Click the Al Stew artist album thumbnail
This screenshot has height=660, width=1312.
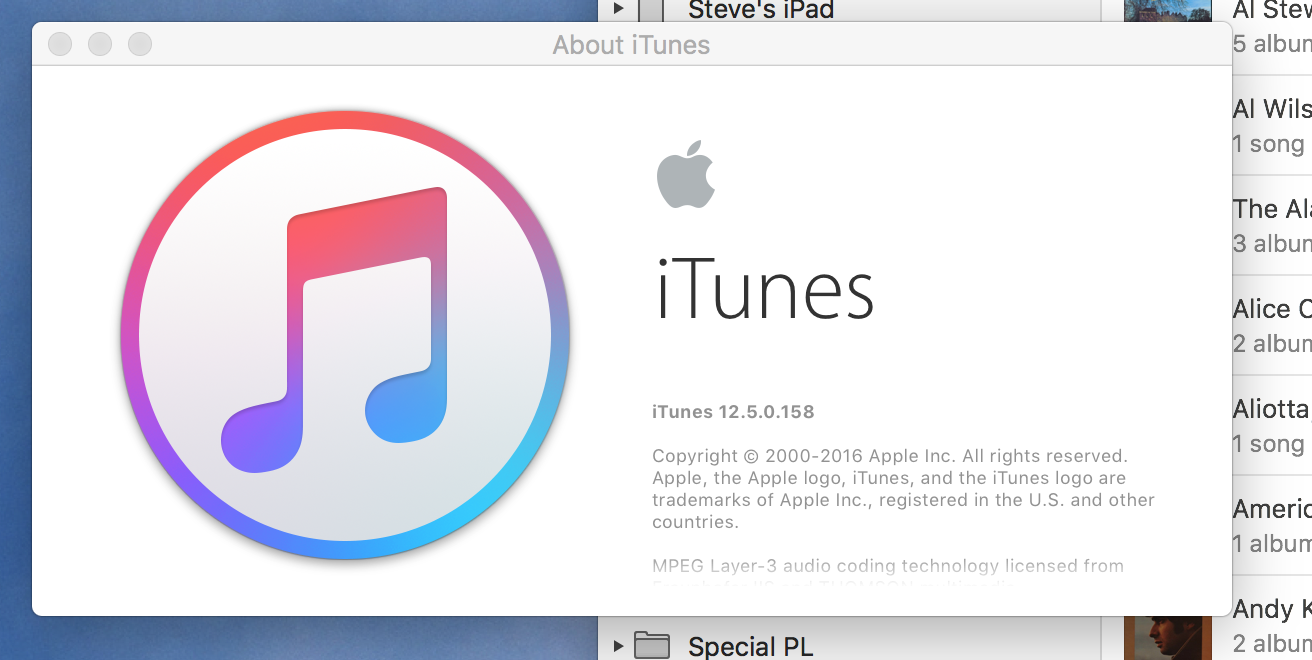click(1168, 10)
